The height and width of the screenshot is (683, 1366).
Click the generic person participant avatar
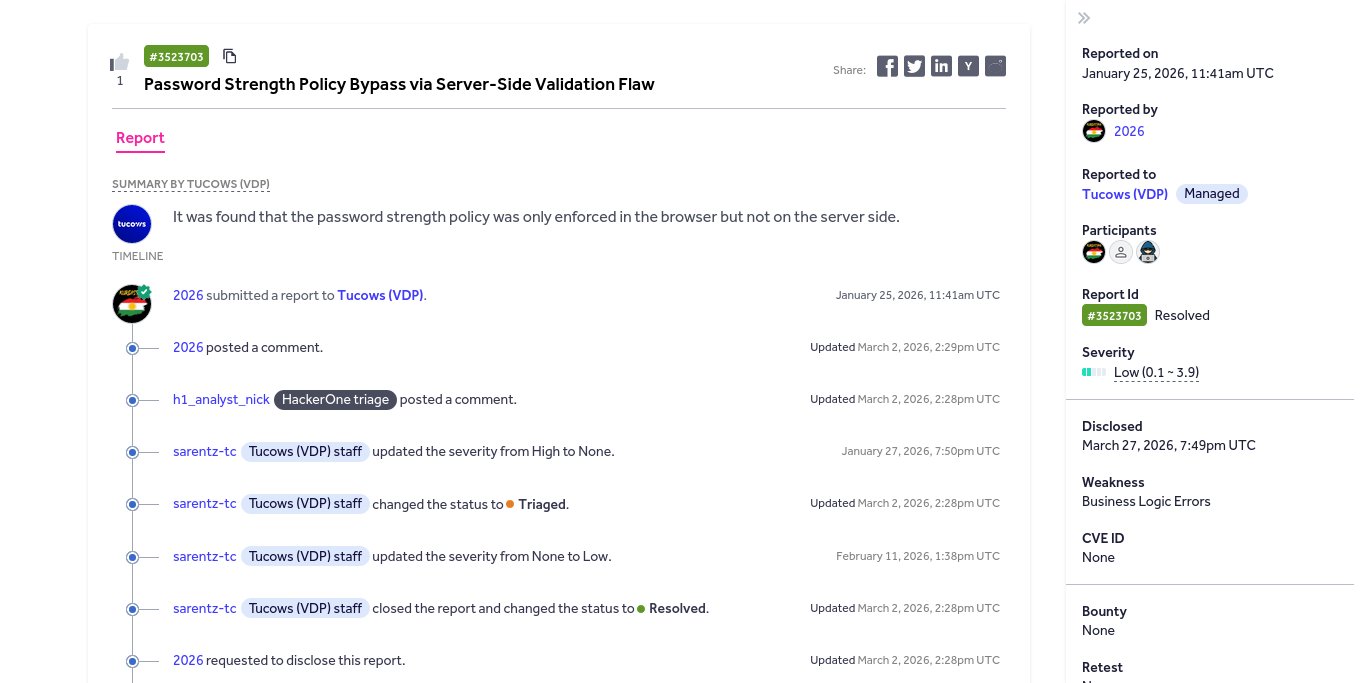[1121, 252]
